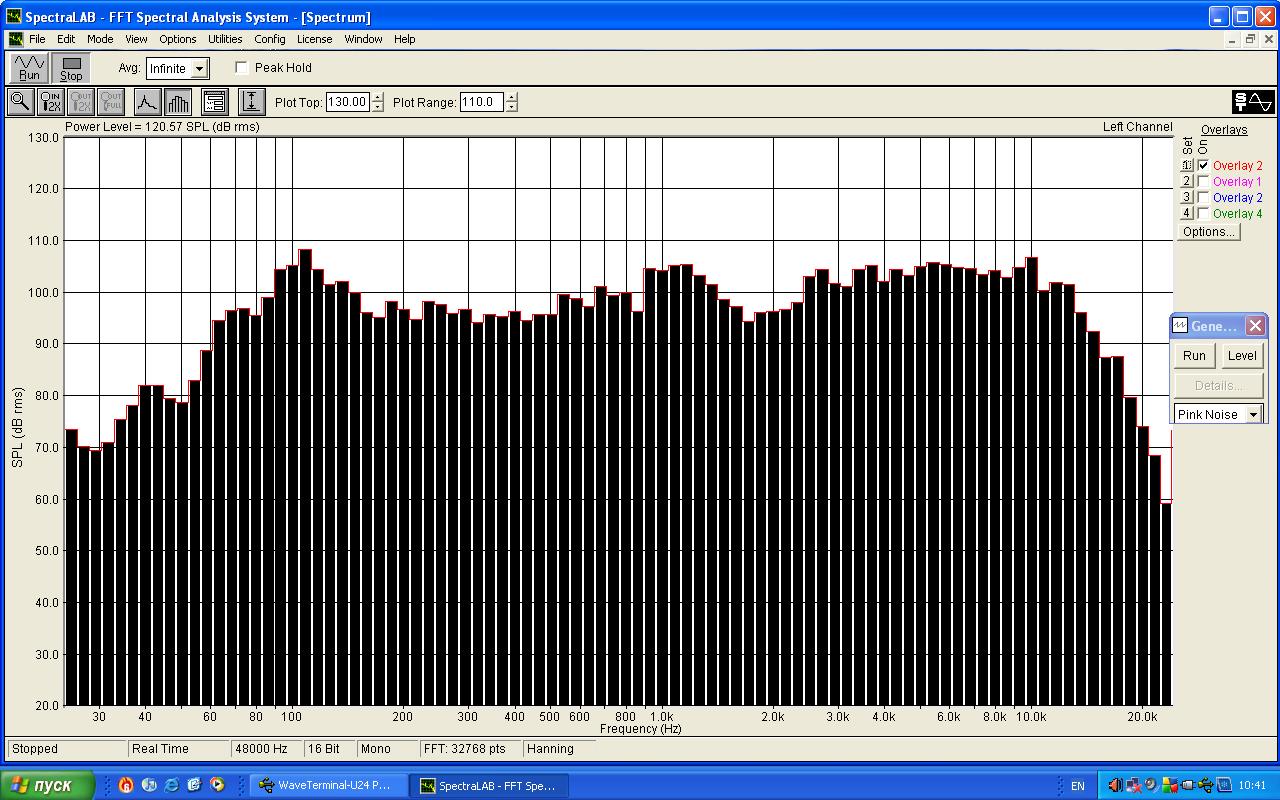Switch to line spectrum plot view
Viewport: 1280px width, 800px height.
coord(147,102)
